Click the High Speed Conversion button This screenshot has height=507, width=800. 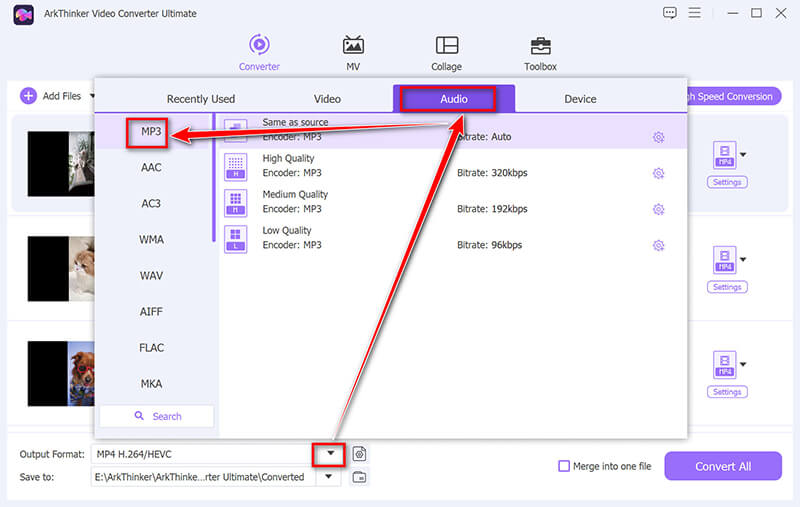pos(734,96)
